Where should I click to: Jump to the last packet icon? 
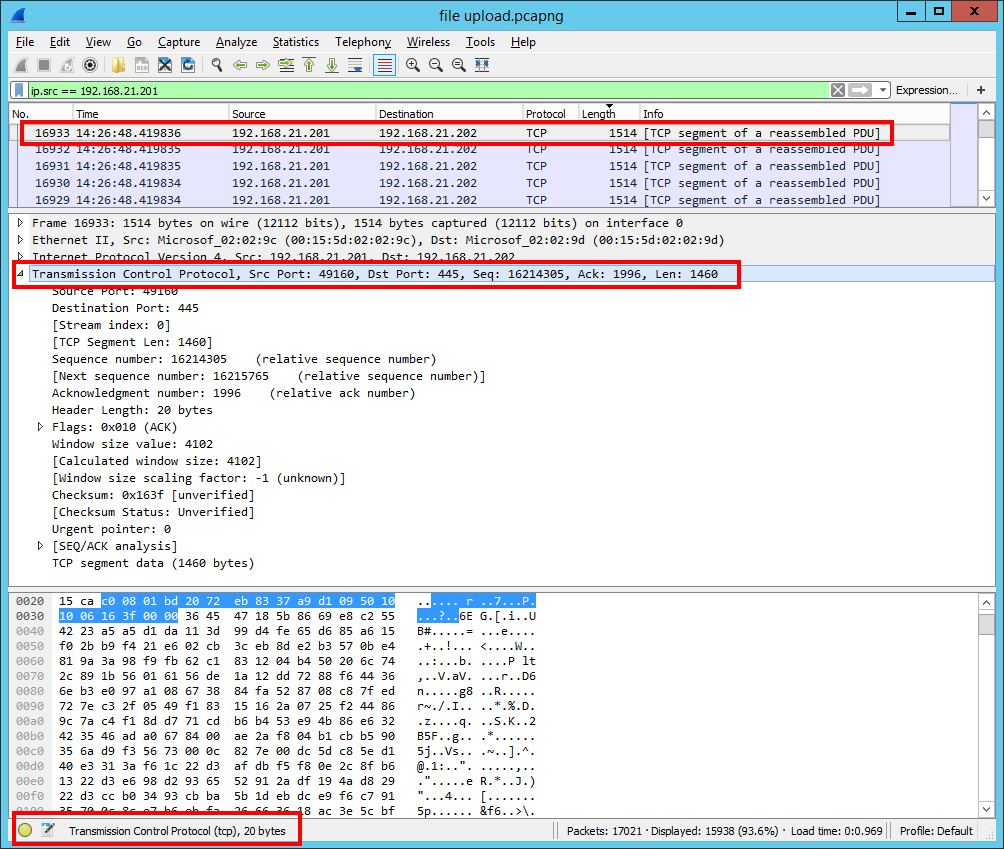pyautogui.click(x=332, y=65)
